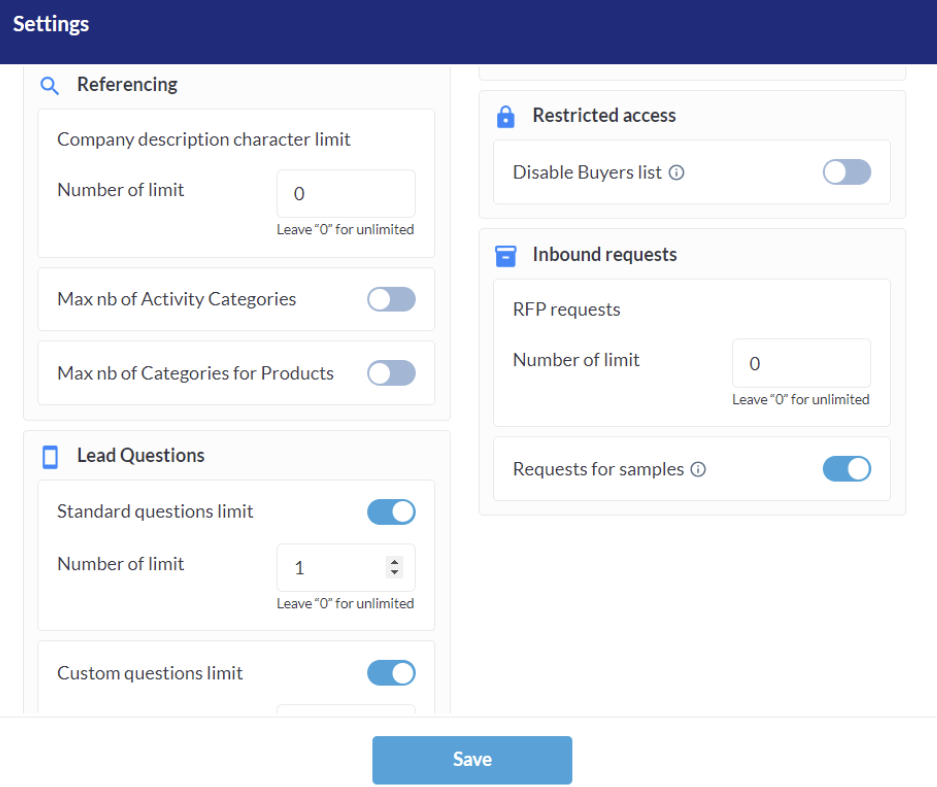Click the Settings header title
This screenshot has width=937, height=787.
(x=51, y=24)
